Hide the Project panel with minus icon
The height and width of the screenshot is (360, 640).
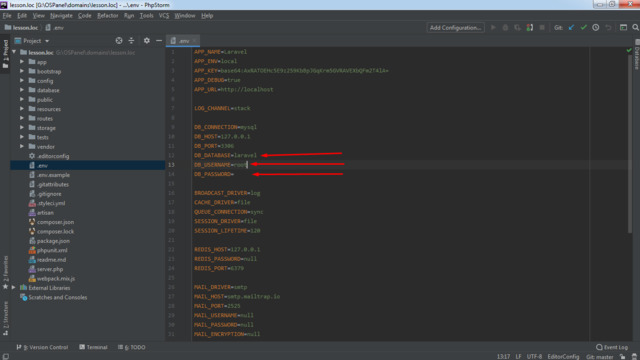coord(159,41)
